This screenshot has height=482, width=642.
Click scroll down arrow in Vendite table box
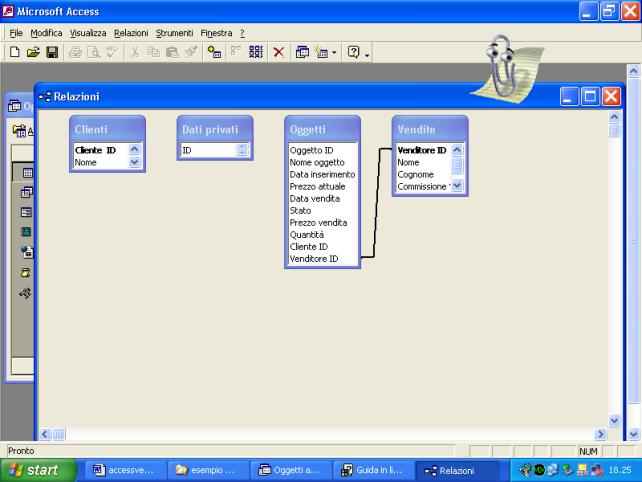(457, 186)
